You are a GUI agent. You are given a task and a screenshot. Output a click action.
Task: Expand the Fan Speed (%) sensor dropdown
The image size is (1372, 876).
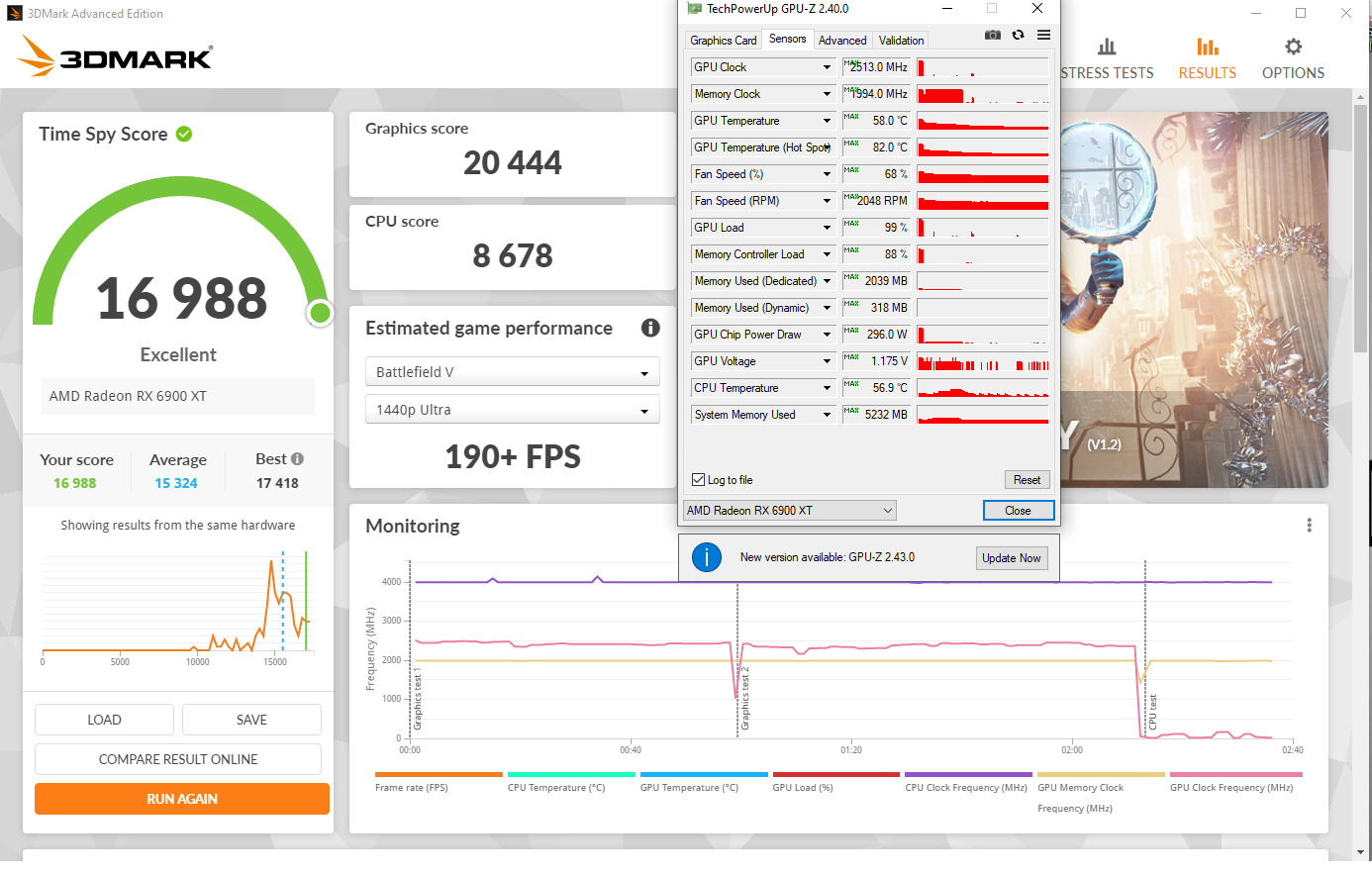point(827,174)
